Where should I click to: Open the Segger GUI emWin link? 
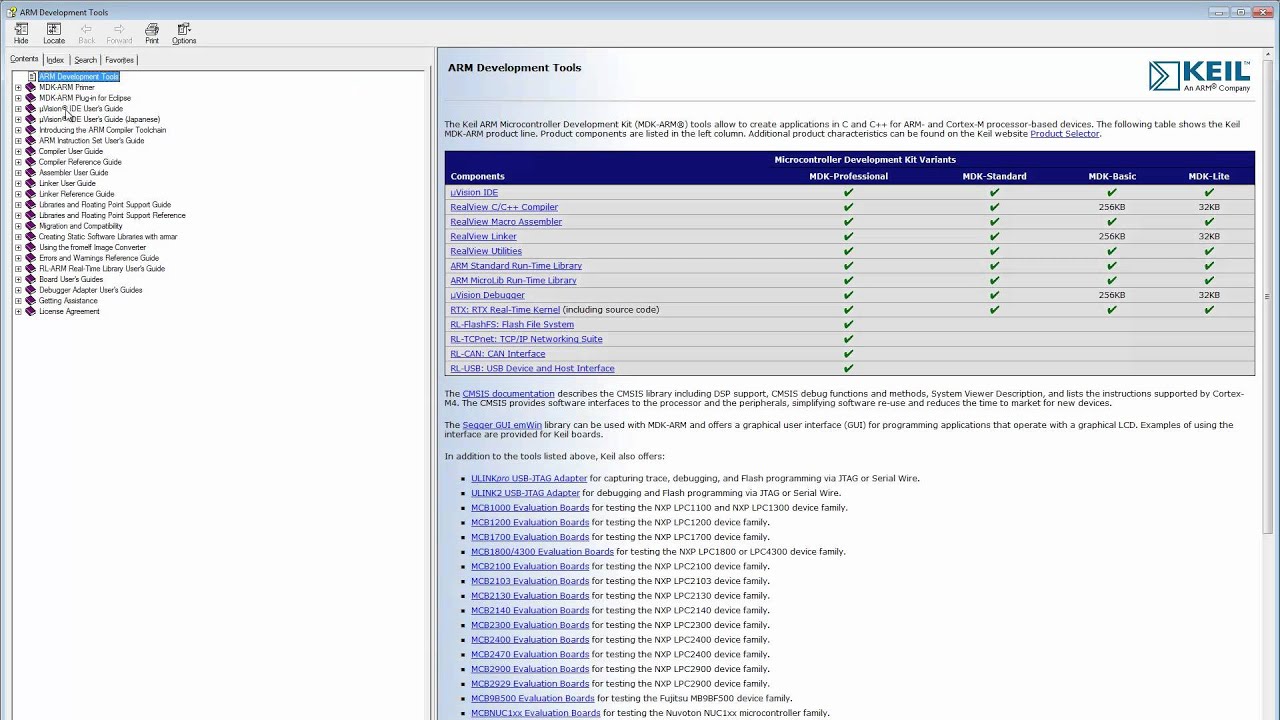tap(502, 425)
